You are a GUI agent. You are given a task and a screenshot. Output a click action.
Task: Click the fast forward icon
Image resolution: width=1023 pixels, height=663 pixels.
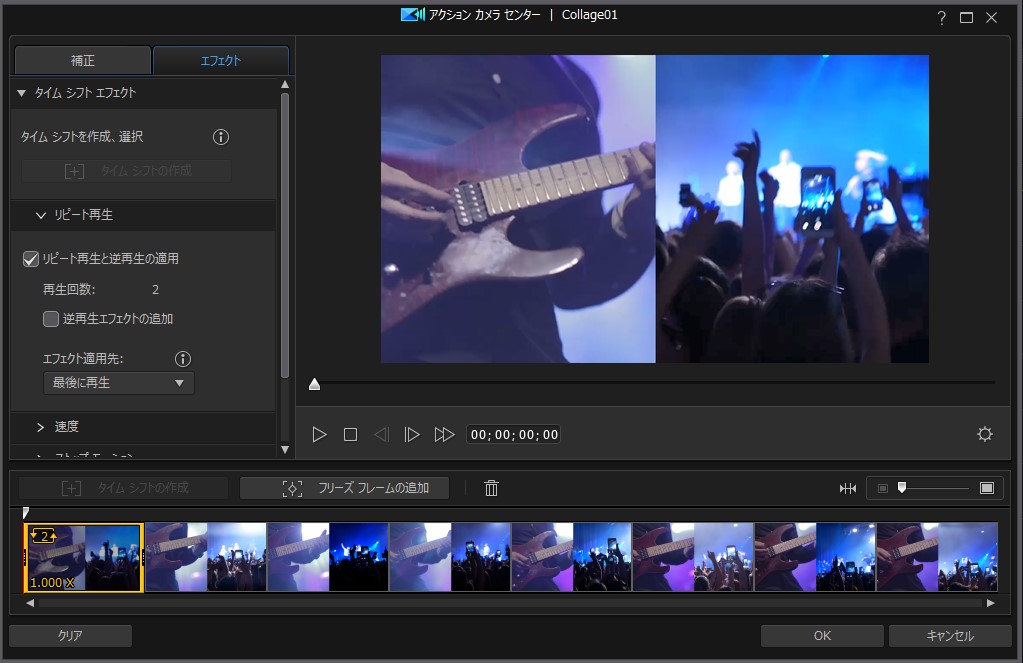click(444, 434)
